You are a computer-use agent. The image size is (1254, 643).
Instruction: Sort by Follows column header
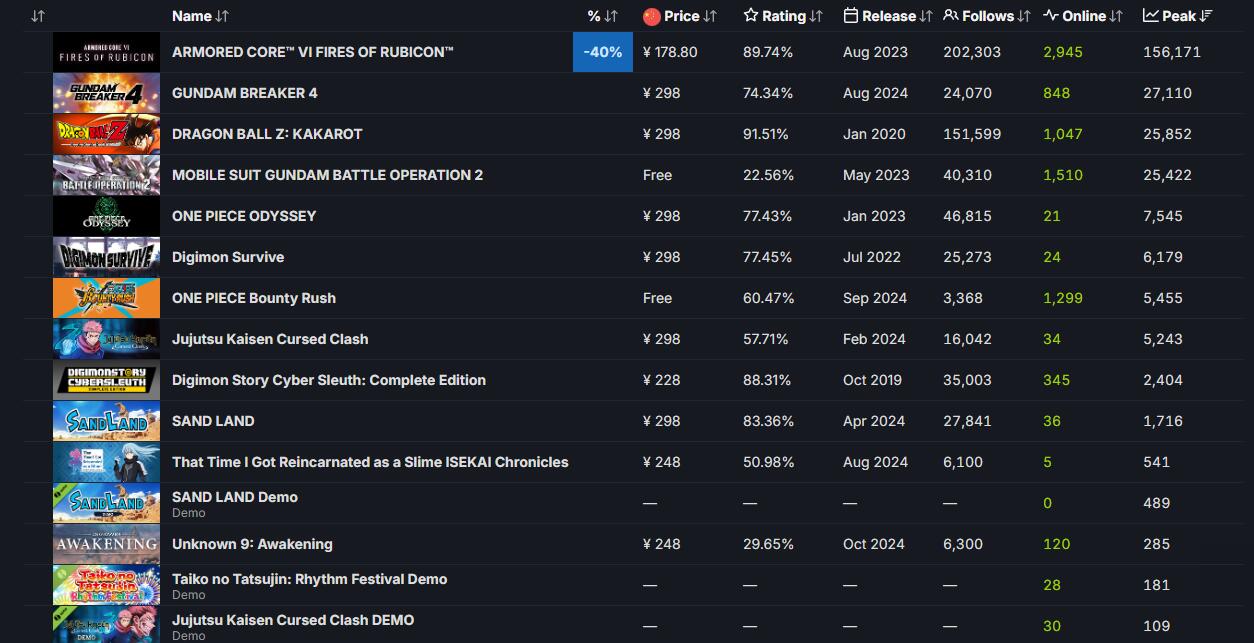[x=987, y=16]
